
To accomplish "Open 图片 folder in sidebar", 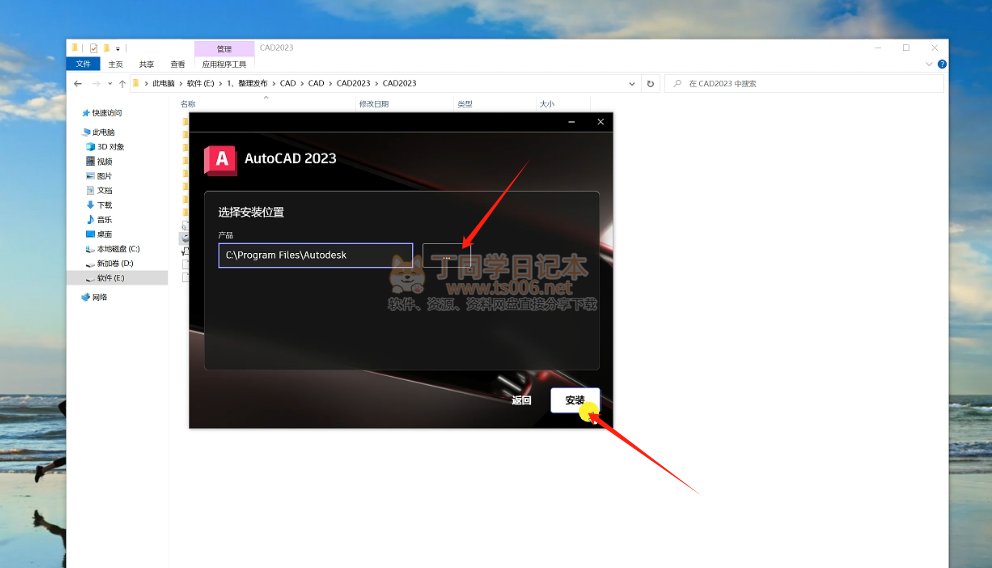I will click(100, 176).
